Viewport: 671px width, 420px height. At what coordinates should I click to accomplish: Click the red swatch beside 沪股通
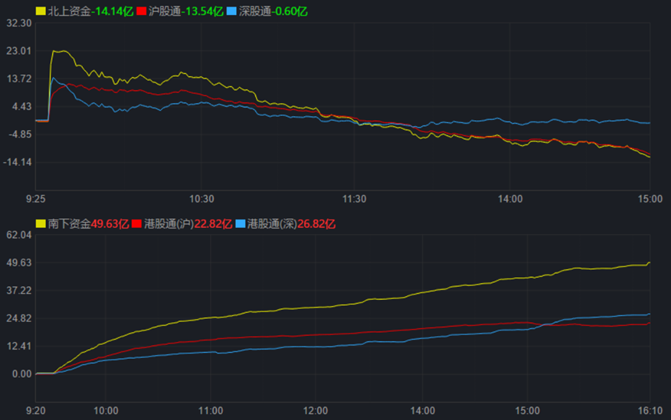coord(141,11)
